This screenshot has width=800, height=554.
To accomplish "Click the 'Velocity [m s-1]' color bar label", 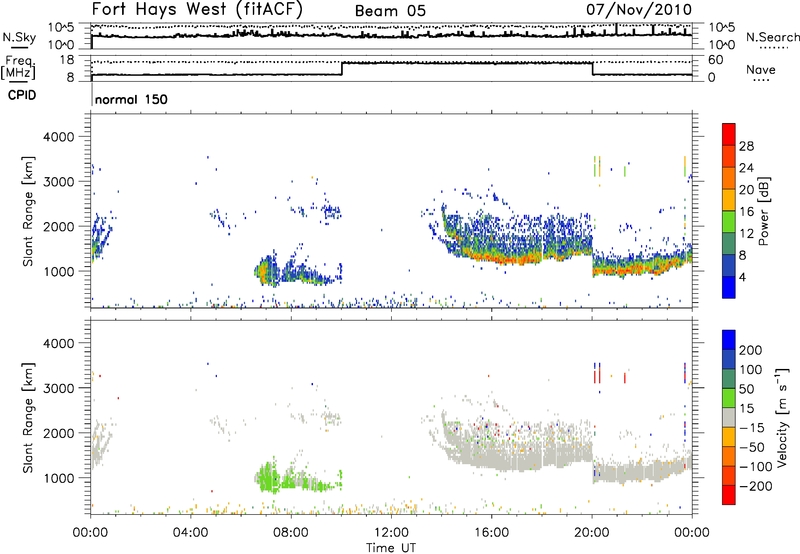I will tap(782, 417).
